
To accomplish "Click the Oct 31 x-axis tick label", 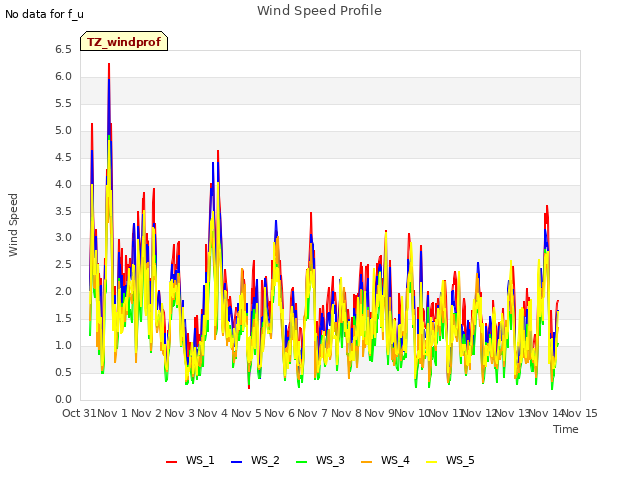I will click(x=79, y=413).
